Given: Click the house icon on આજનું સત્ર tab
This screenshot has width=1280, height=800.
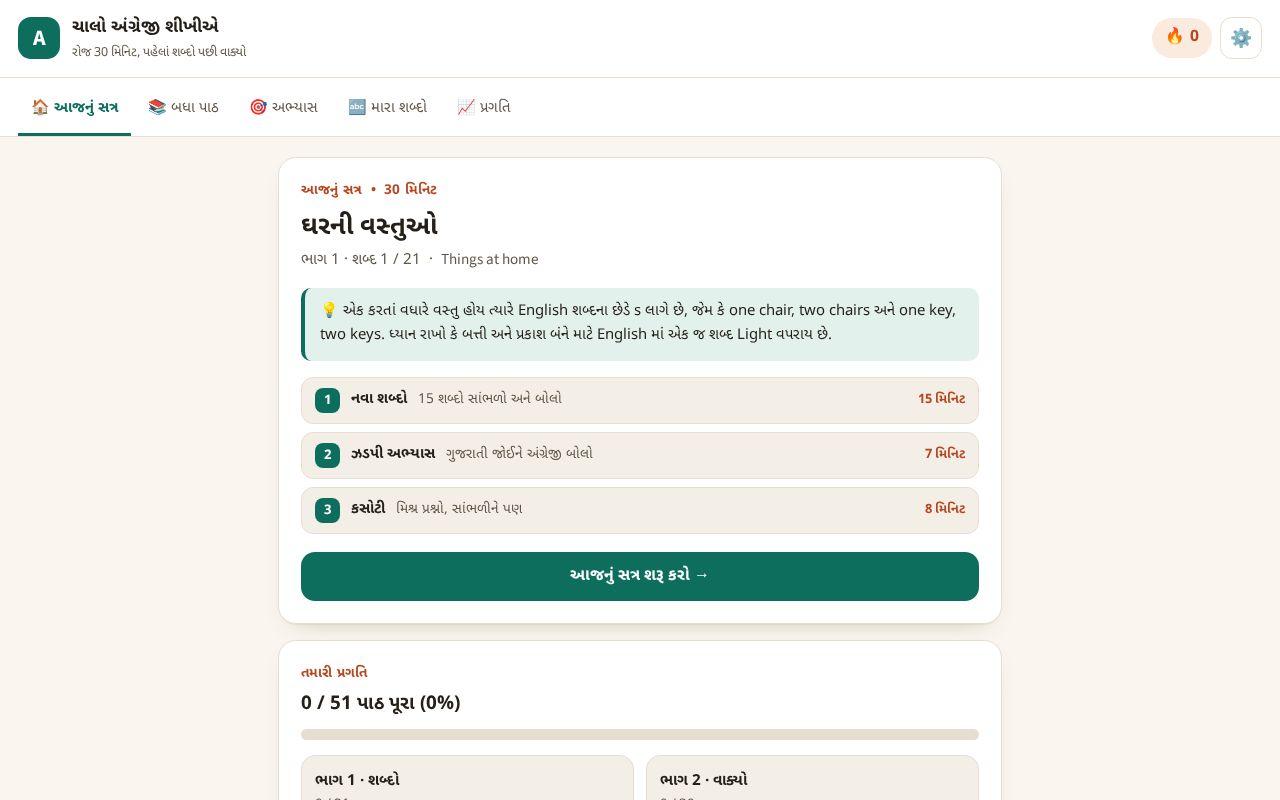Looking at the screenshot, I should pos(40,107).
